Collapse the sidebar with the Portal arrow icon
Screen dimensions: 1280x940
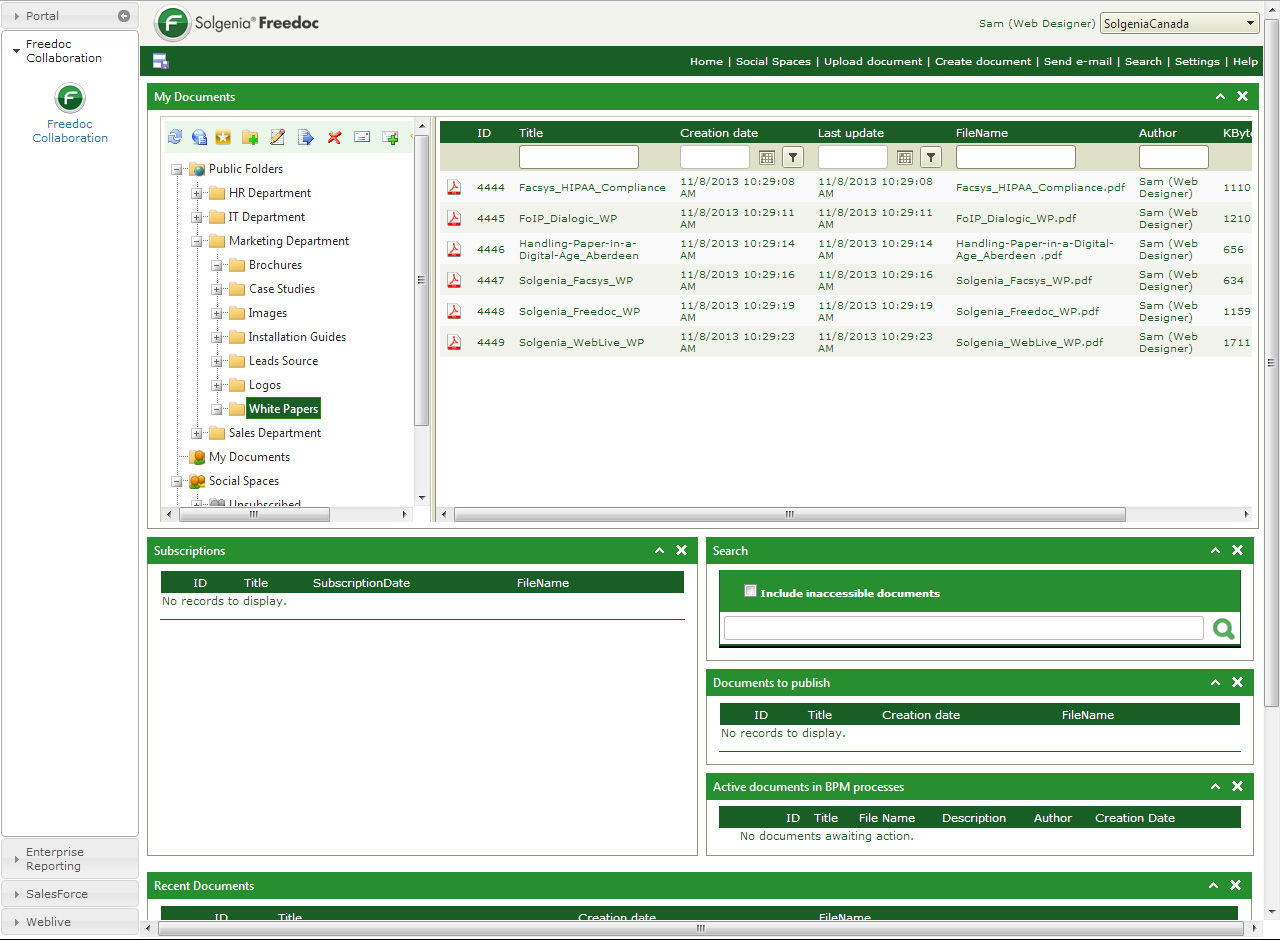[x=124, y=16]
